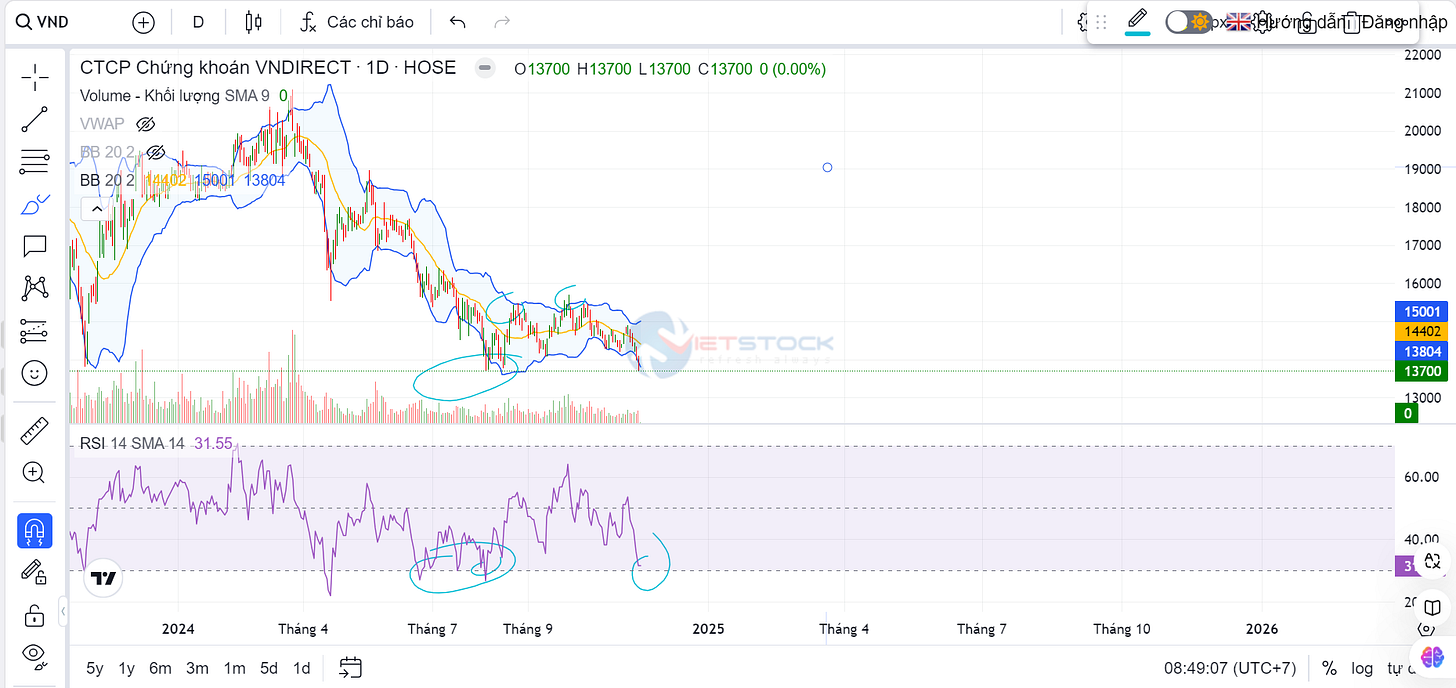The image size is (1456, 688).
Task: Toggle stay in drawing mode
Action: pyautogui.click(x=35, y=572)
